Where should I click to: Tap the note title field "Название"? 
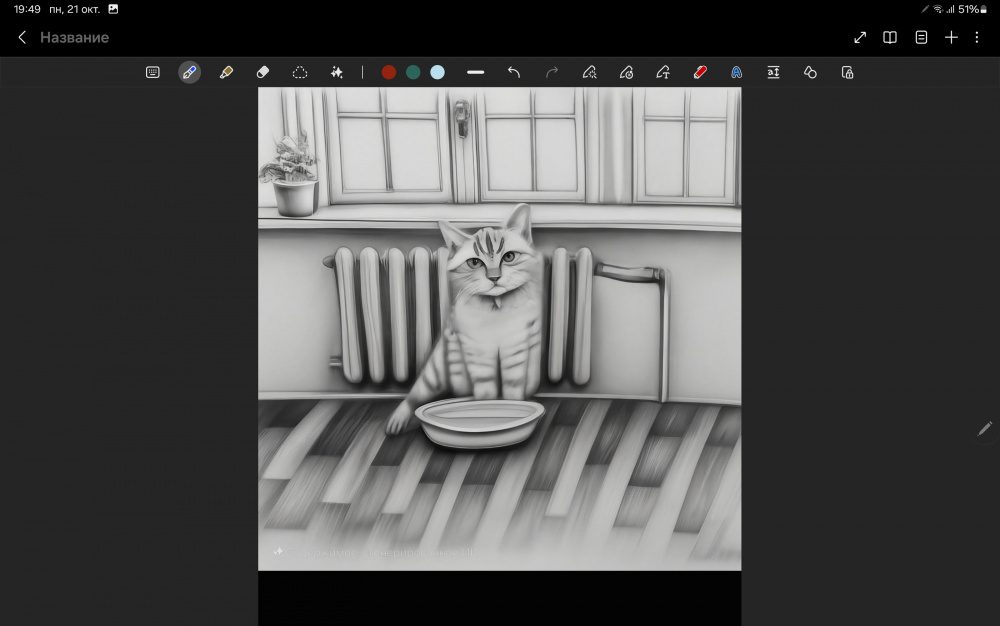pyautogui.click(x=74, y=37)
